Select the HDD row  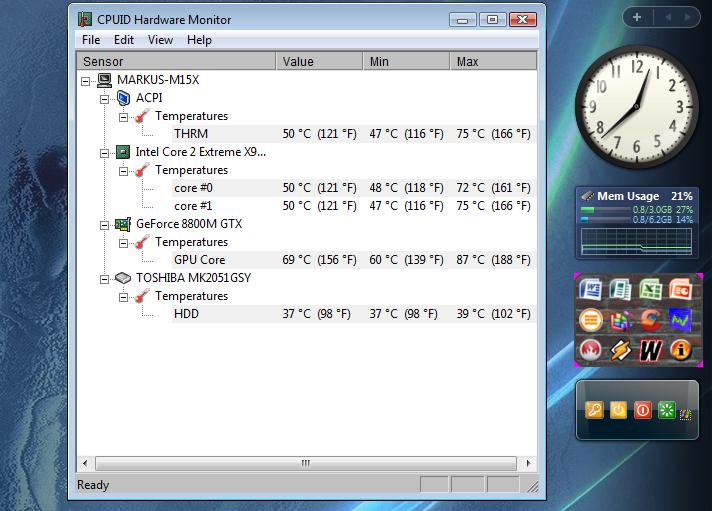click(x=354, y=314)
